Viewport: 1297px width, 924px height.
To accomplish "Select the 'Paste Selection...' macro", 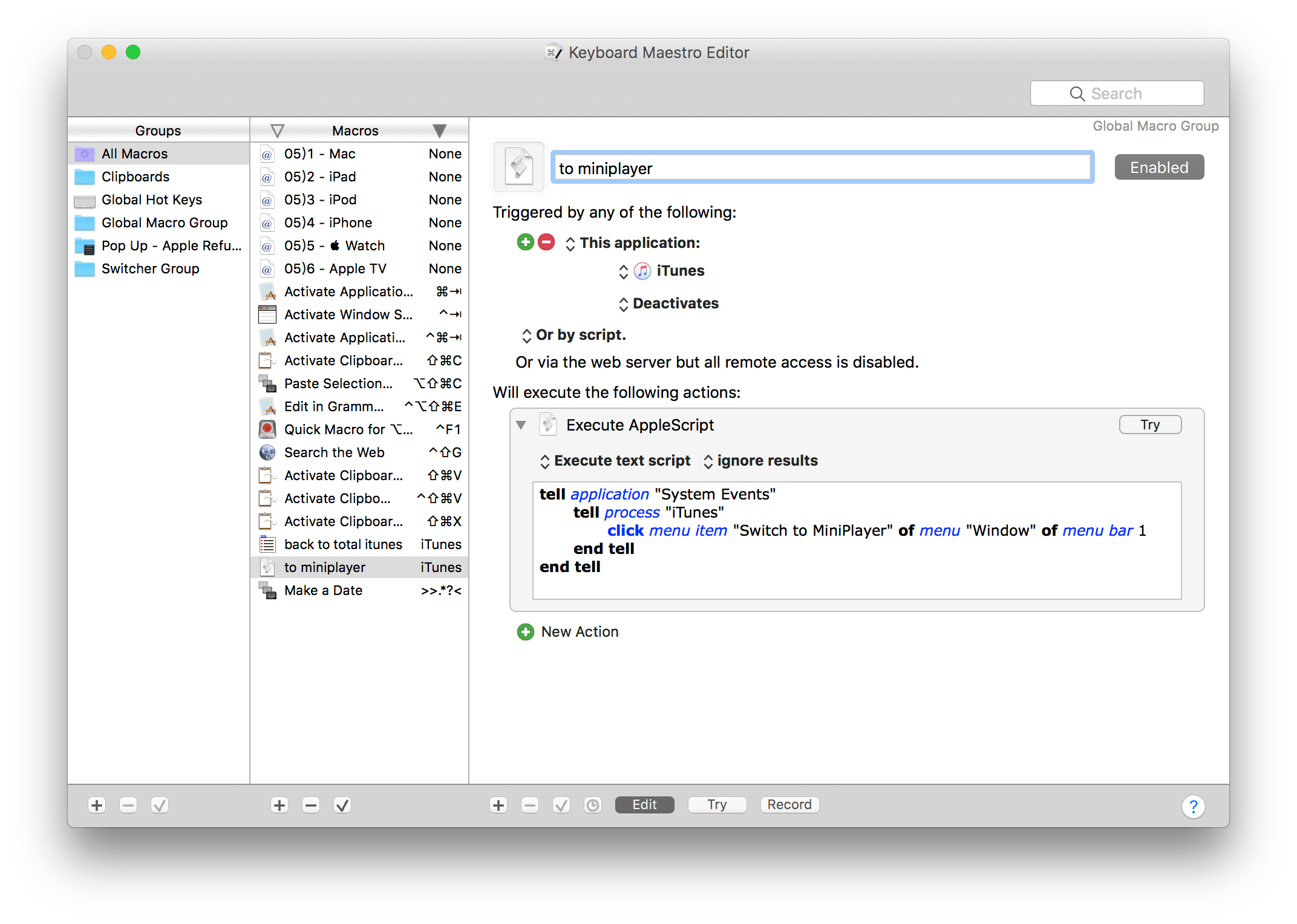I will [359, 383].
